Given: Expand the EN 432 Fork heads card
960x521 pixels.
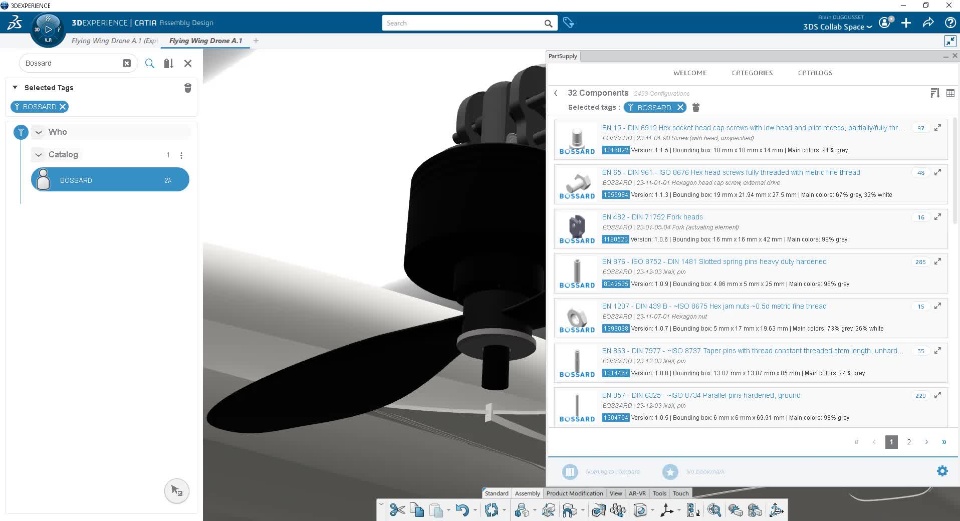Looking at the screenshot, I should click(937, 217).
